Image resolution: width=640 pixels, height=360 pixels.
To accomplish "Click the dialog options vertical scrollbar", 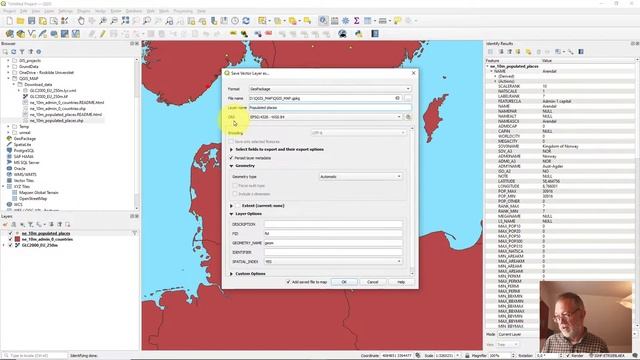I will point(412,200).
